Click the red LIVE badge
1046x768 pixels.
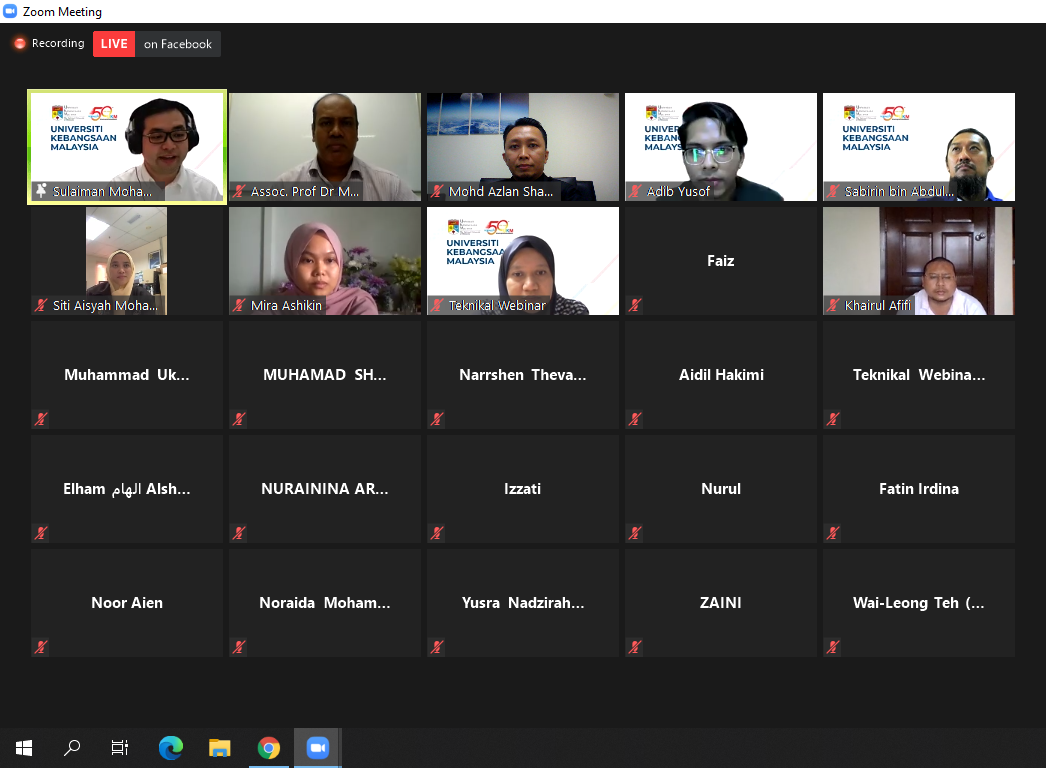coord(114,44)
